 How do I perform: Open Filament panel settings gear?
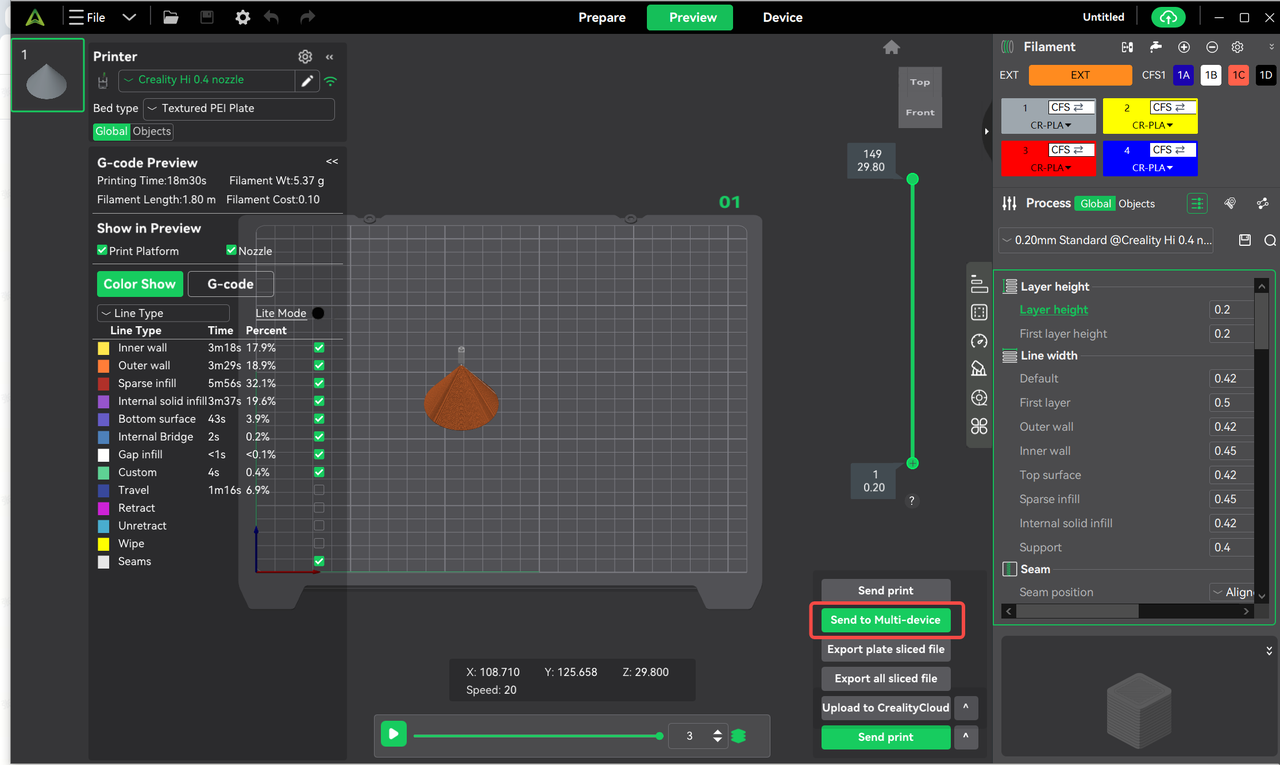point(1238,47)
